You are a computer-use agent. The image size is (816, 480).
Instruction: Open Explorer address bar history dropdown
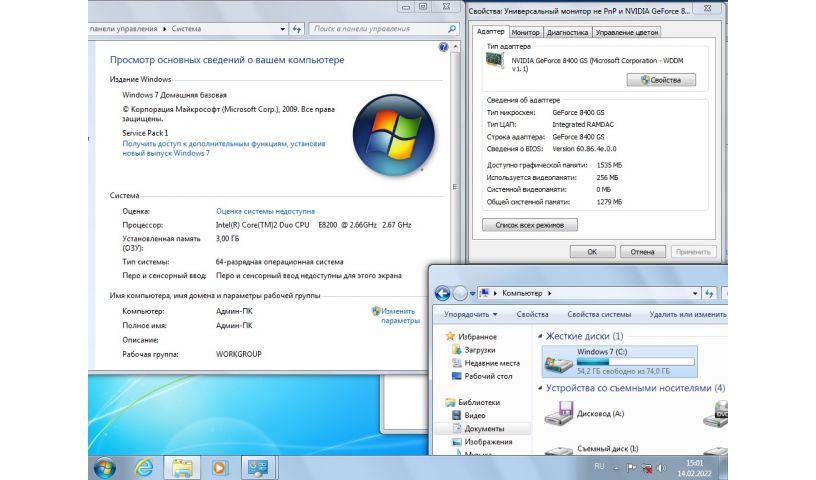[x=695, y=294]
